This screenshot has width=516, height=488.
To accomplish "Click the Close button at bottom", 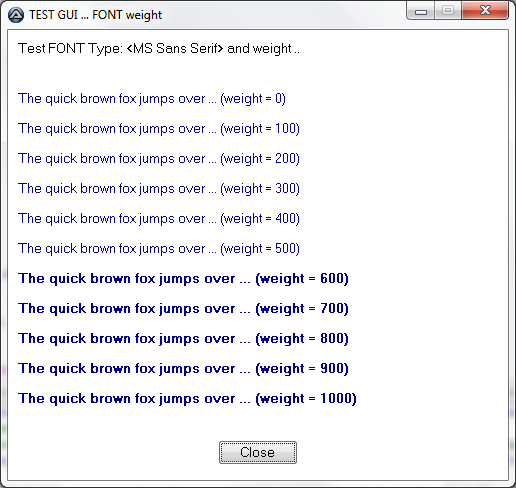I will [258, 452].
